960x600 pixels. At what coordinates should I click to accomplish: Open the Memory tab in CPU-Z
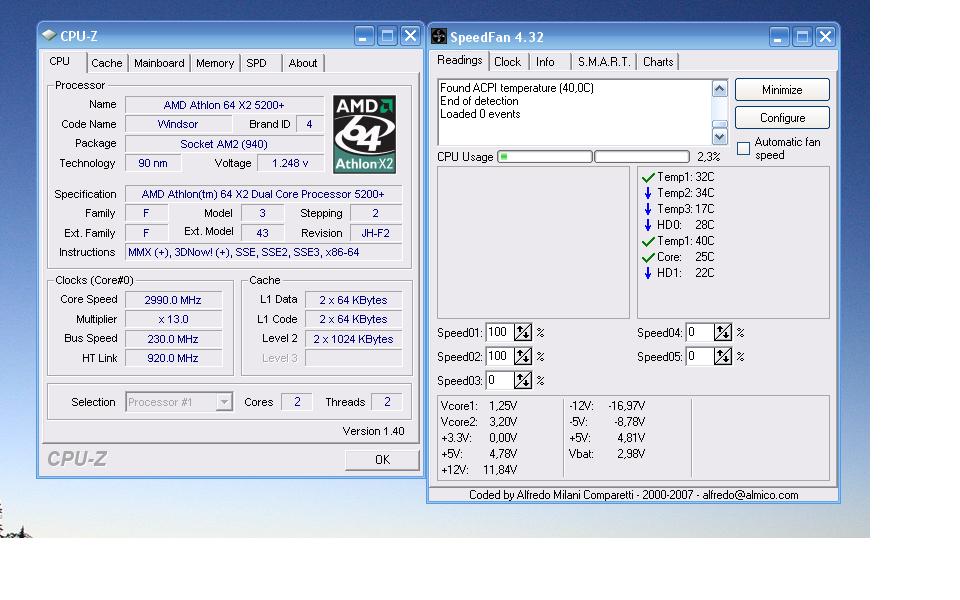(215, 63)
